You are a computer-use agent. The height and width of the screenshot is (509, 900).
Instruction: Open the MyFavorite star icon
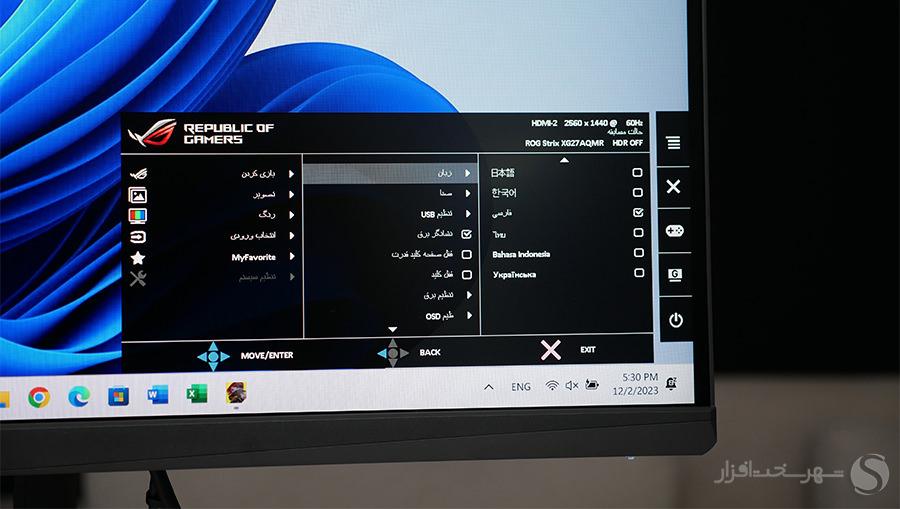138,257
